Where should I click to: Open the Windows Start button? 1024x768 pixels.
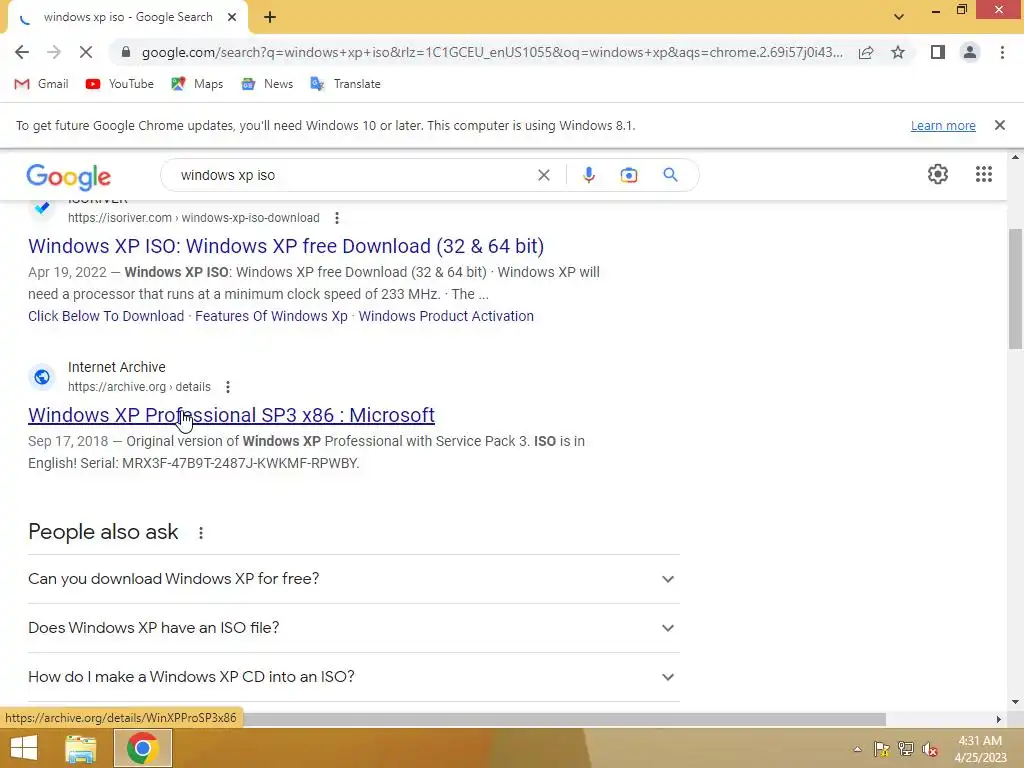[24, 748]
